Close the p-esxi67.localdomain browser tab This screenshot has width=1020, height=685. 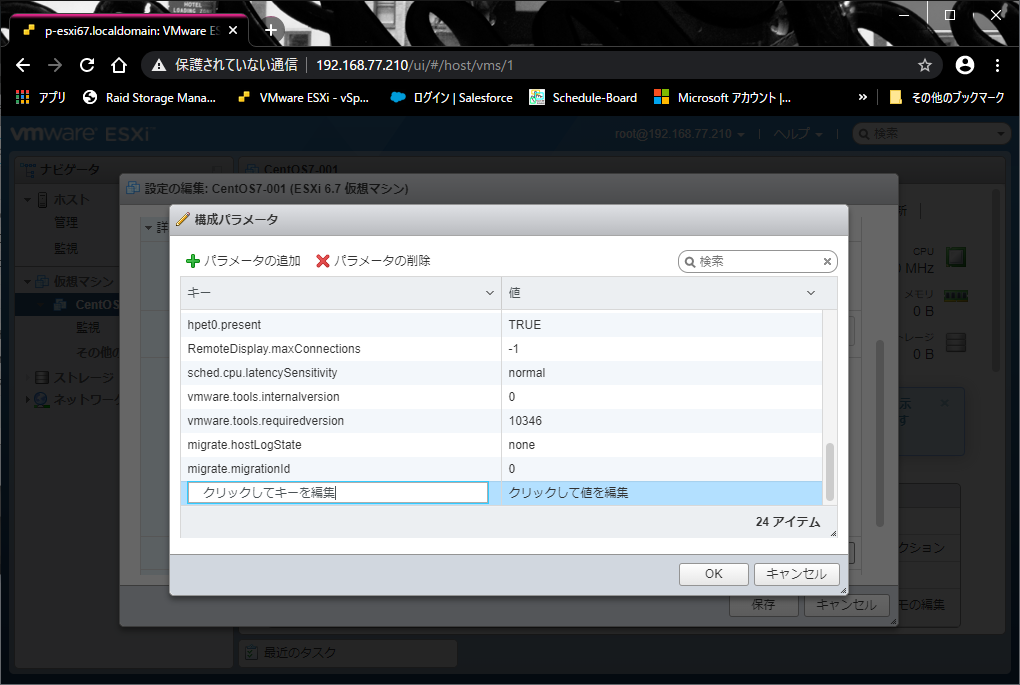pyautogui.click(x=233, y=31)
